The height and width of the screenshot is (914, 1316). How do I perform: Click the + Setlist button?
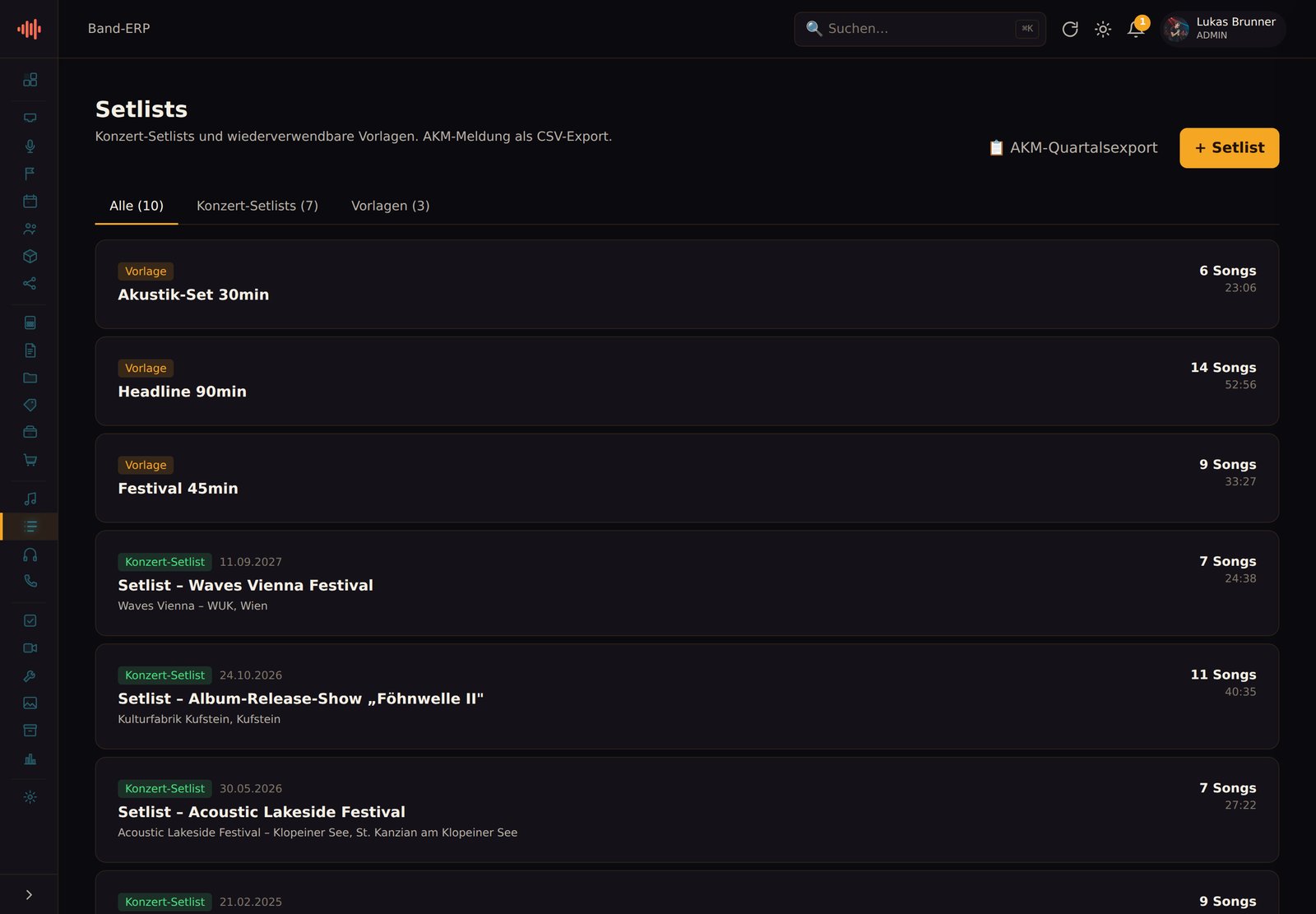pos(1229,148)
